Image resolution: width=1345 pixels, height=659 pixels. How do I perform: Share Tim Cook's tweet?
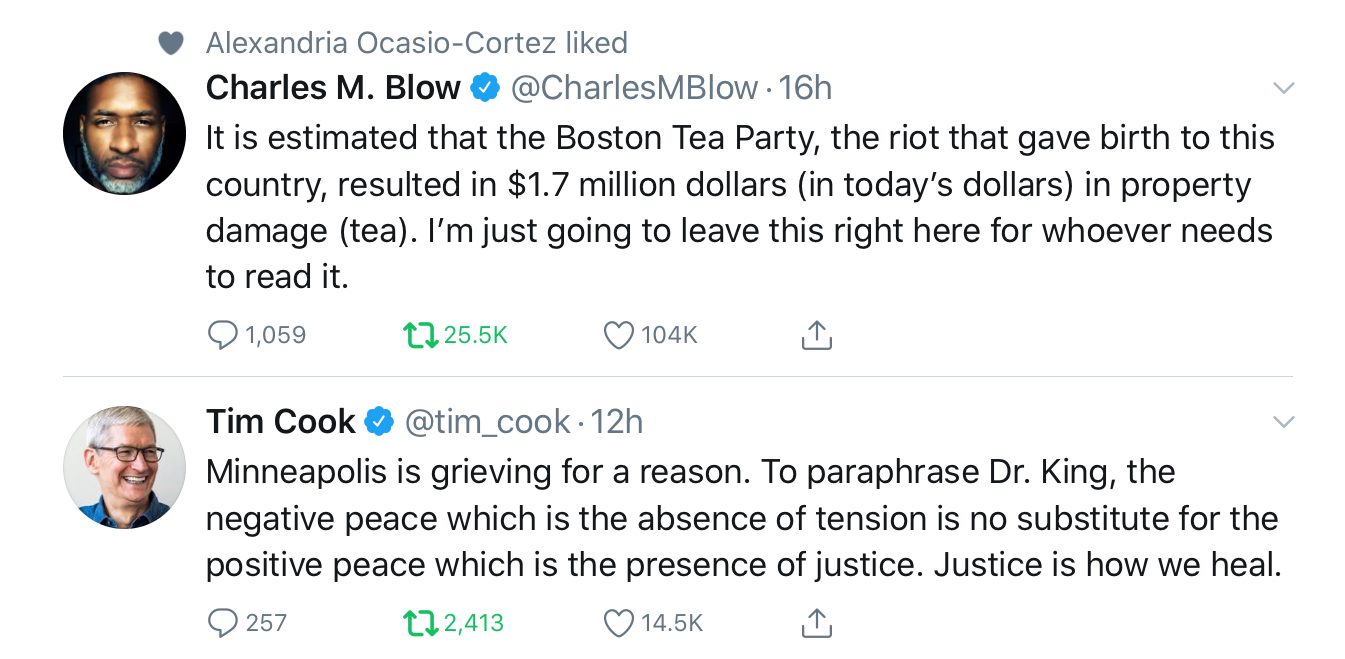[x=816, y=623]
